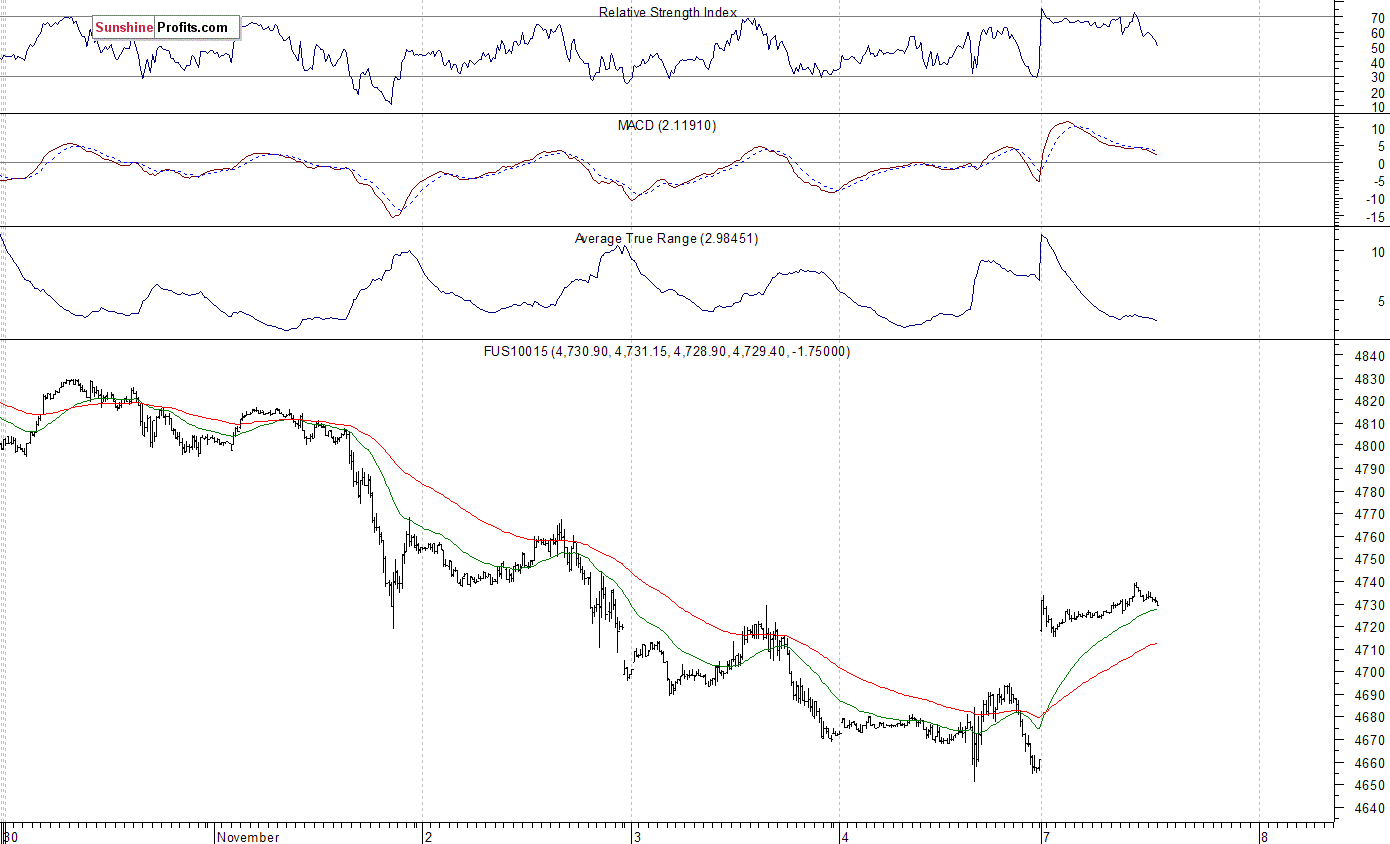
Task: Click price axis label 4780
Action: click(x=1371, y=492)
